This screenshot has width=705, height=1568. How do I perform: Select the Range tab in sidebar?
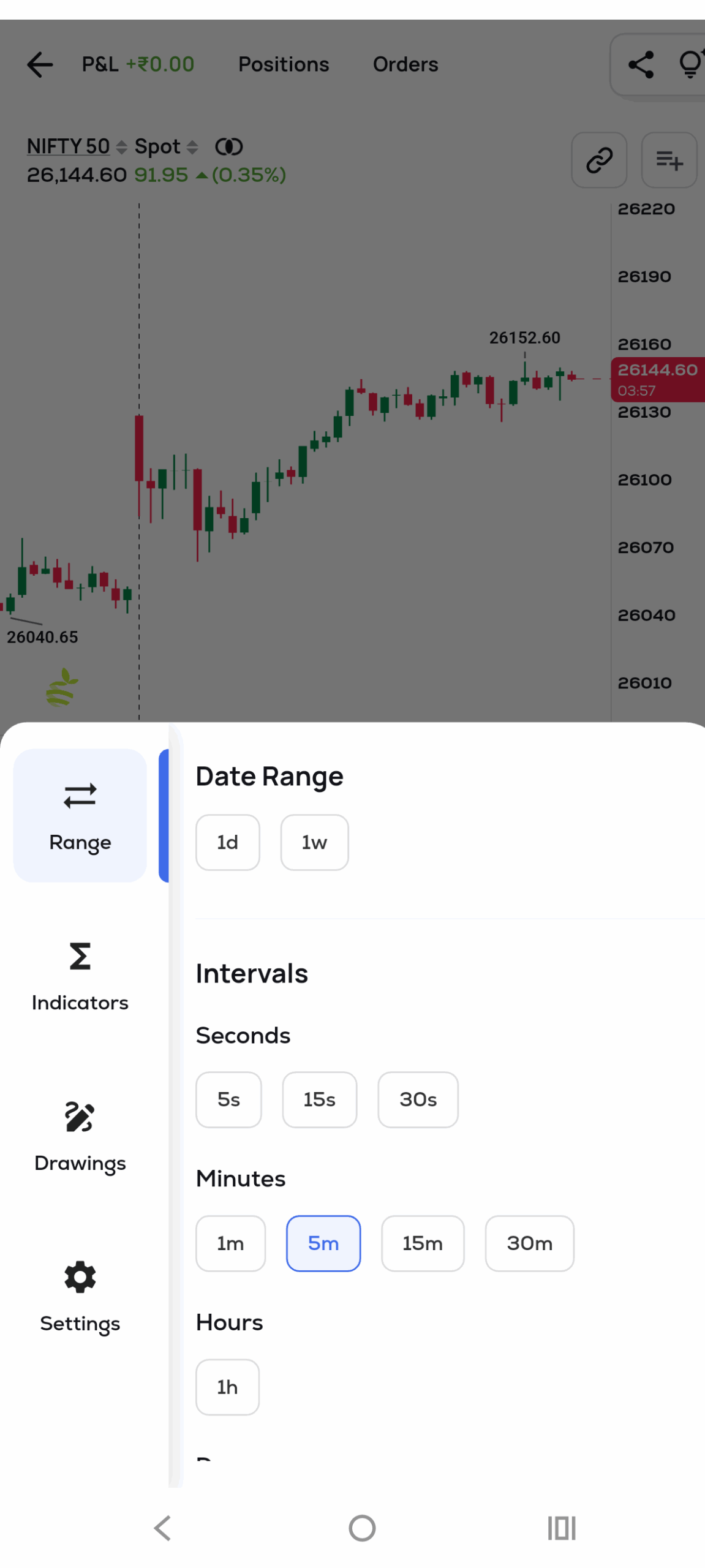80,815
